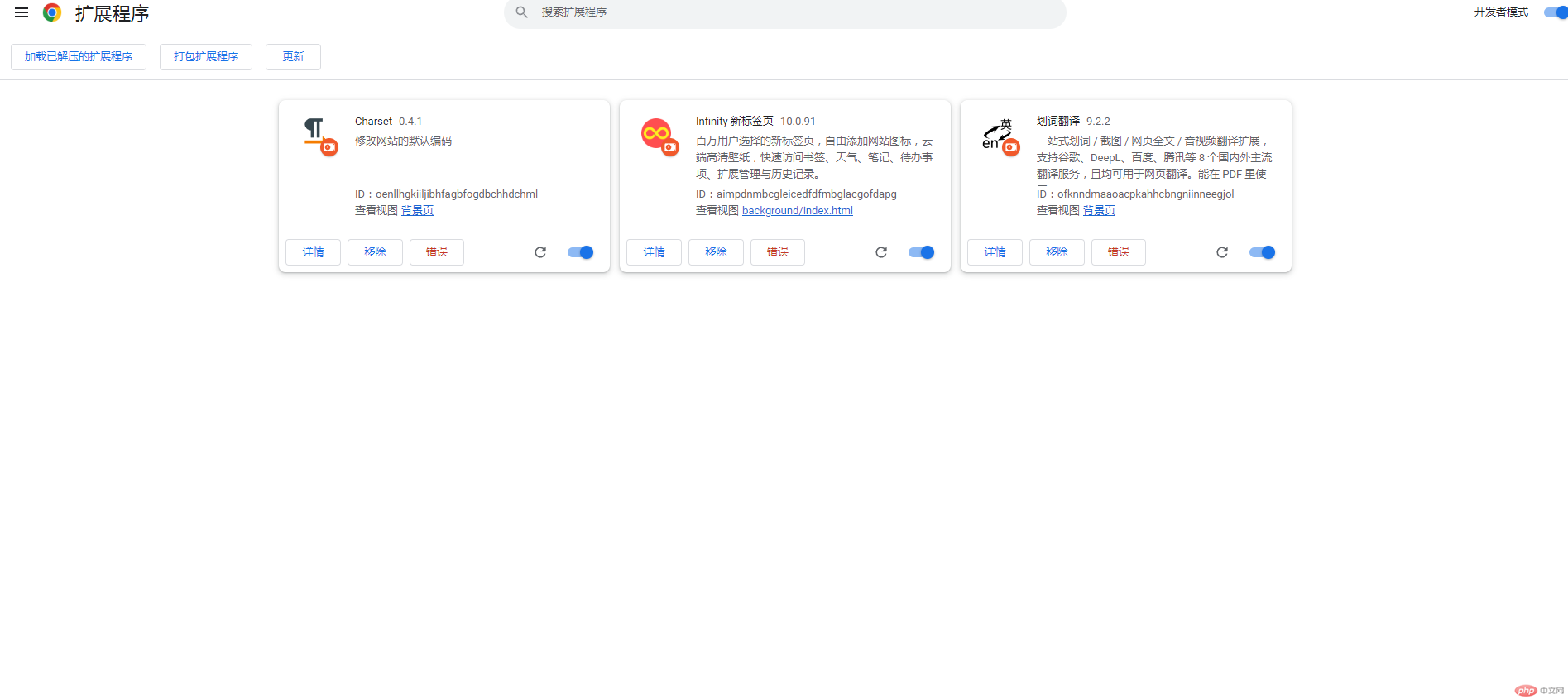Click the Charset 0.4.1 title

[388, 122]
